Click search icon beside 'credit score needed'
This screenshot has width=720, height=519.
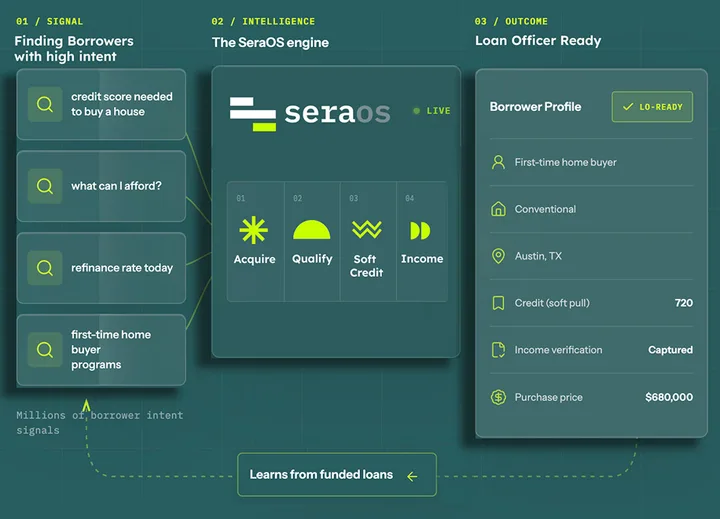[45, 104]
